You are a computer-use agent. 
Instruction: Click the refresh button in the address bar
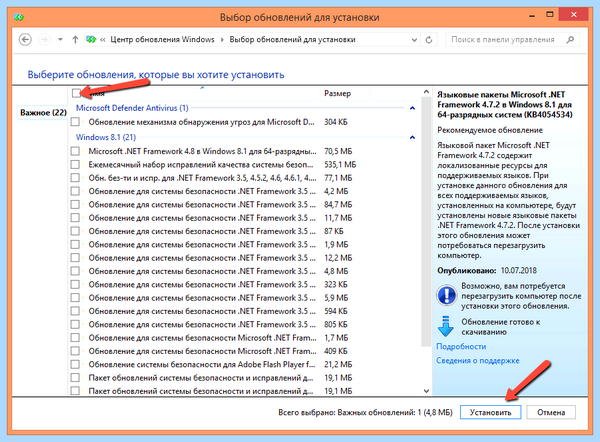429,40
